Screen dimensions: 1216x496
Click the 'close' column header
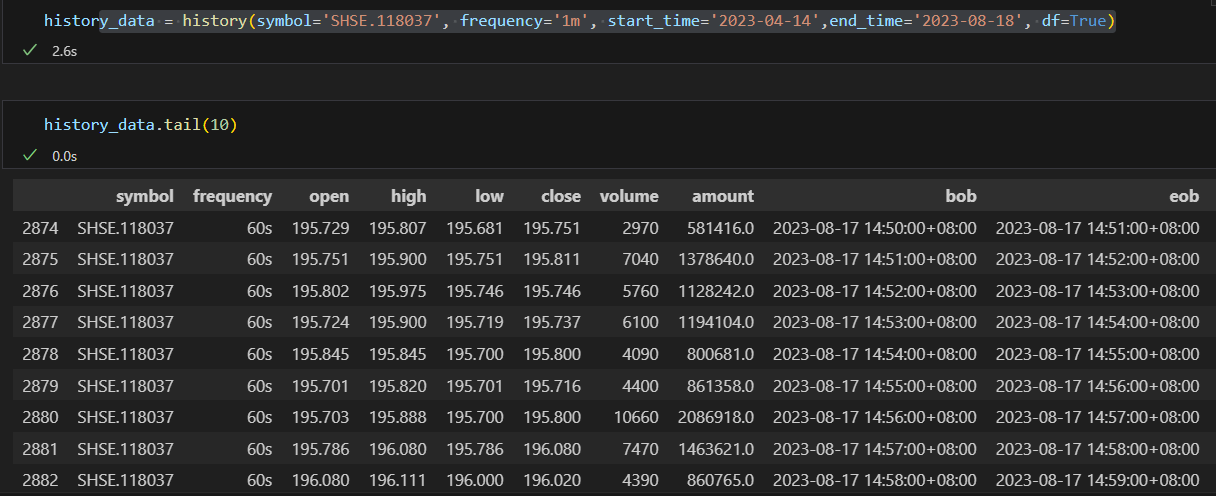(x=561, y=196)
